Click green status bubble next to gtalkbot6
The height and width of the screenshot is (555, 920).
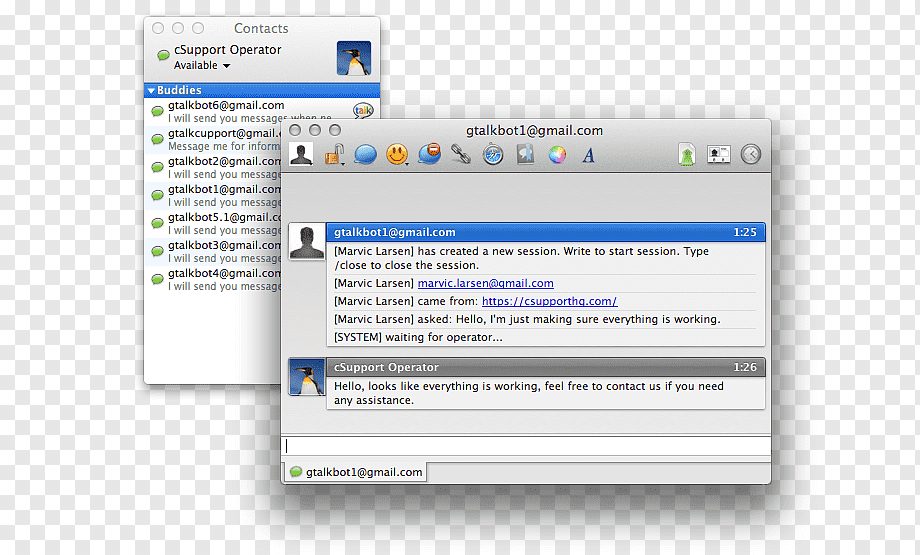coord(157,111)
